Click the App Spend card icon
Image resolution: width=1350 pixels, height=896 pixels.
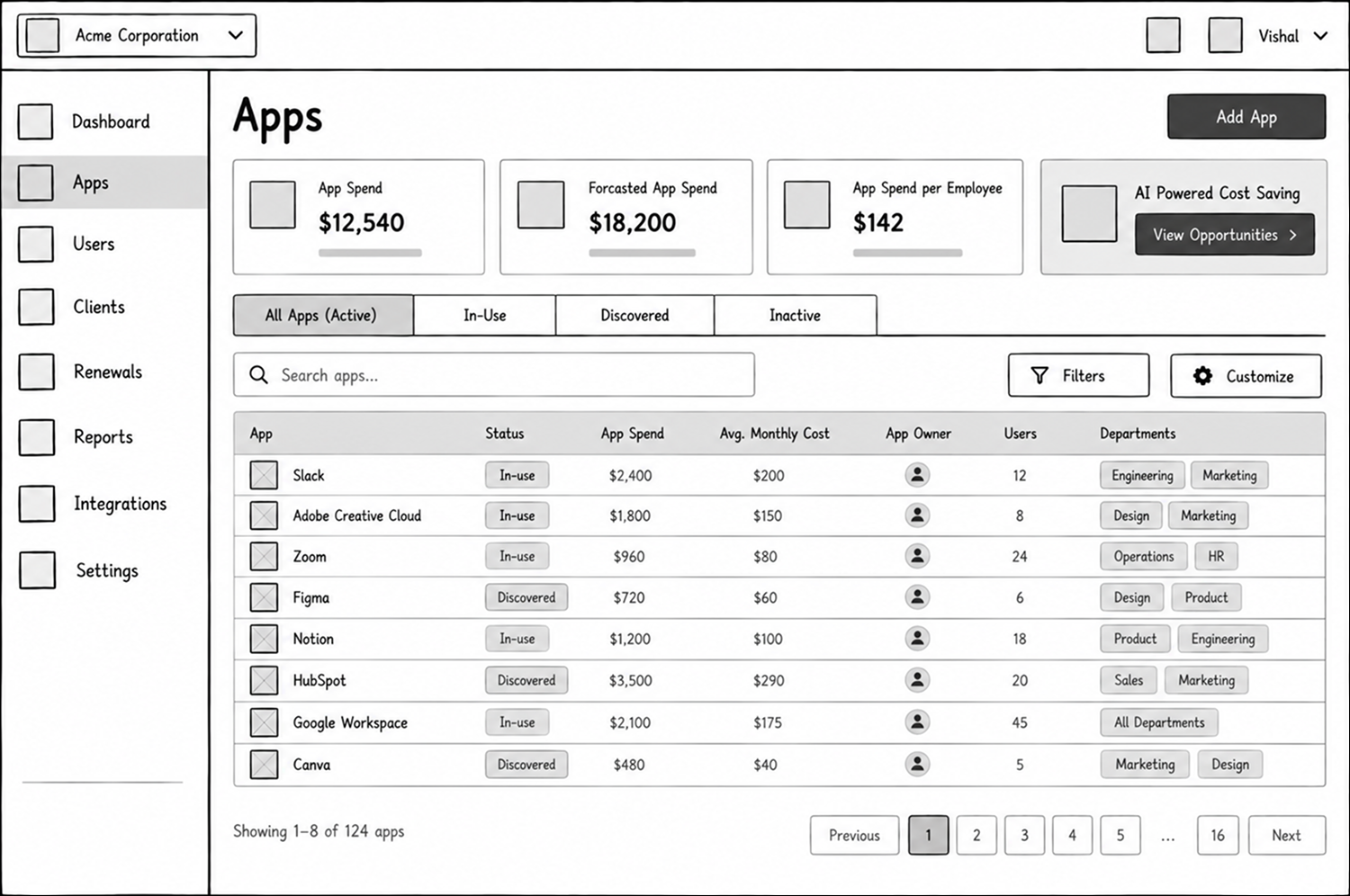coord(273,205)
